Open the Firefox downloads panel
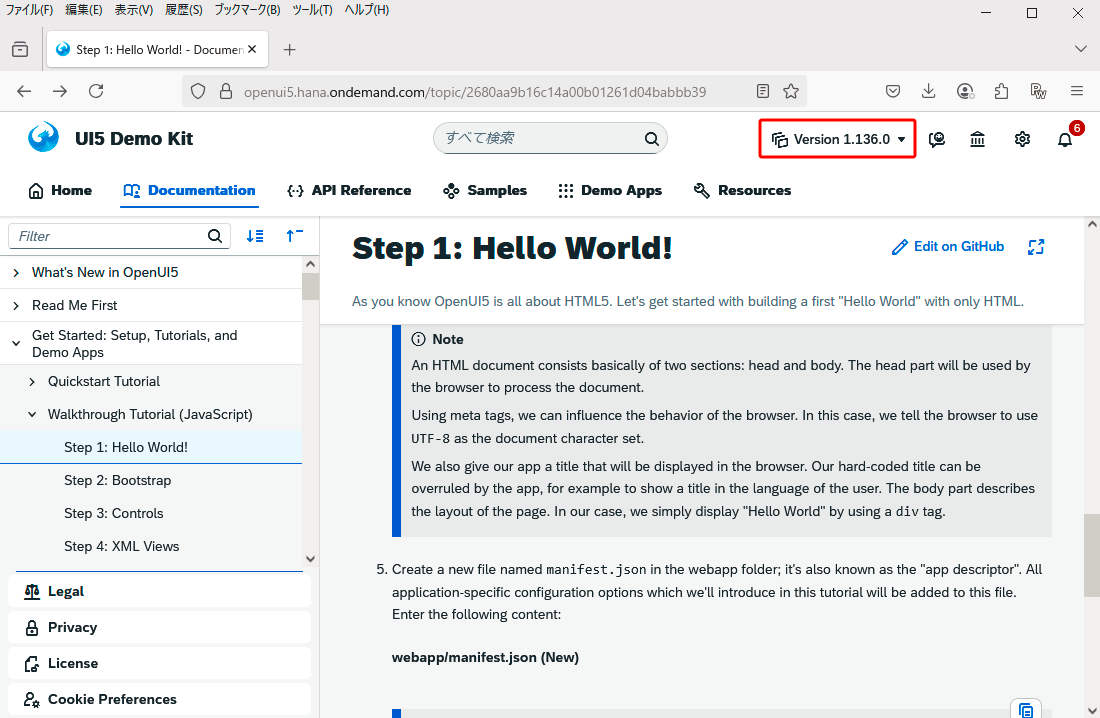The image size is (1100, 718). click(929, 91)
